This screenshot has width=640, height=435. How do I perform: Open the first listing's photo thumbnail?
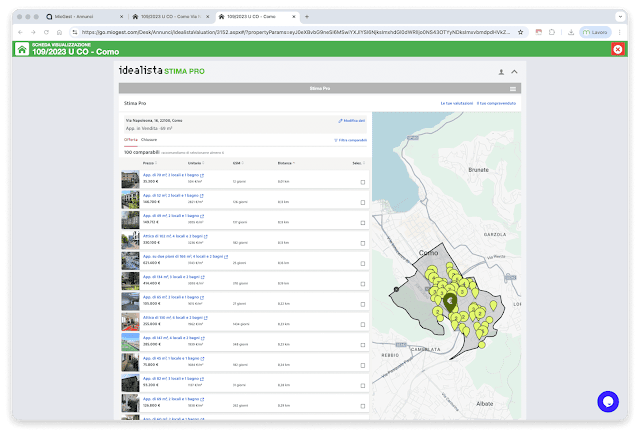[130, 179]
